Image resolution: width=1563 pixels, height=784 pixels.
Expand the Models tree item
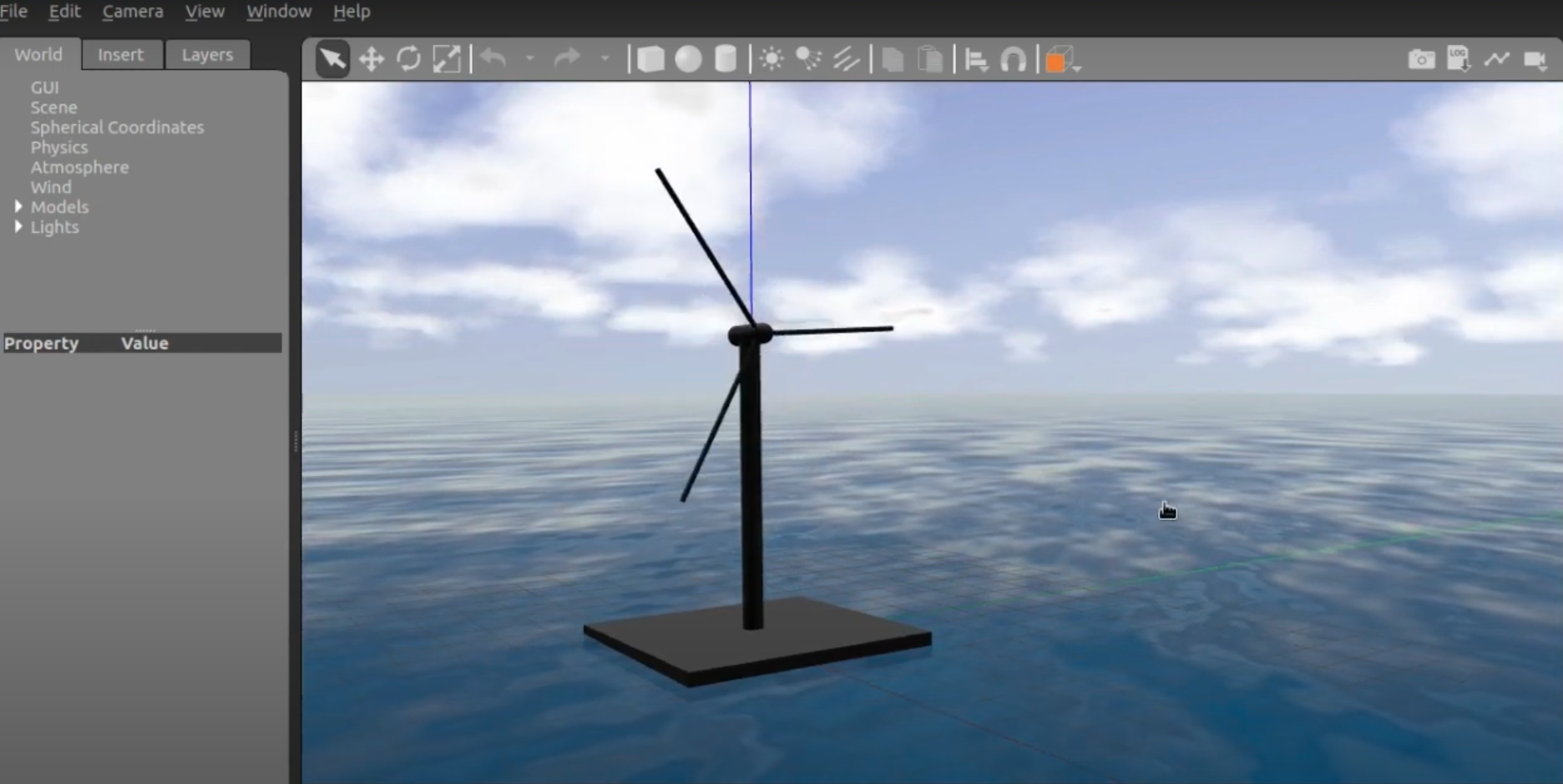click(x=18, y=206)
